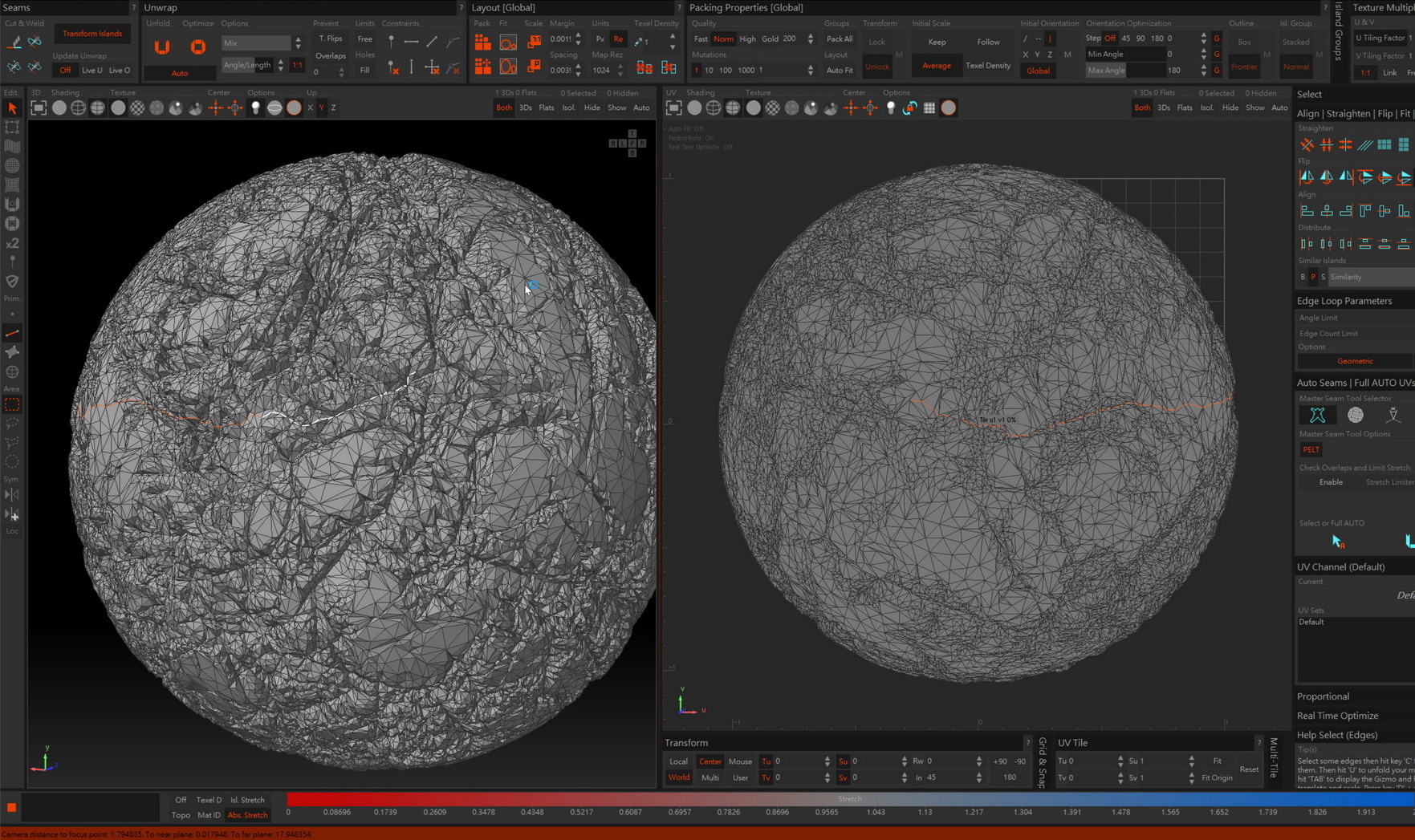Screen dimensions: 1415x840
Task: Click the Auto Fit layout button
Action: coord(839,71)
